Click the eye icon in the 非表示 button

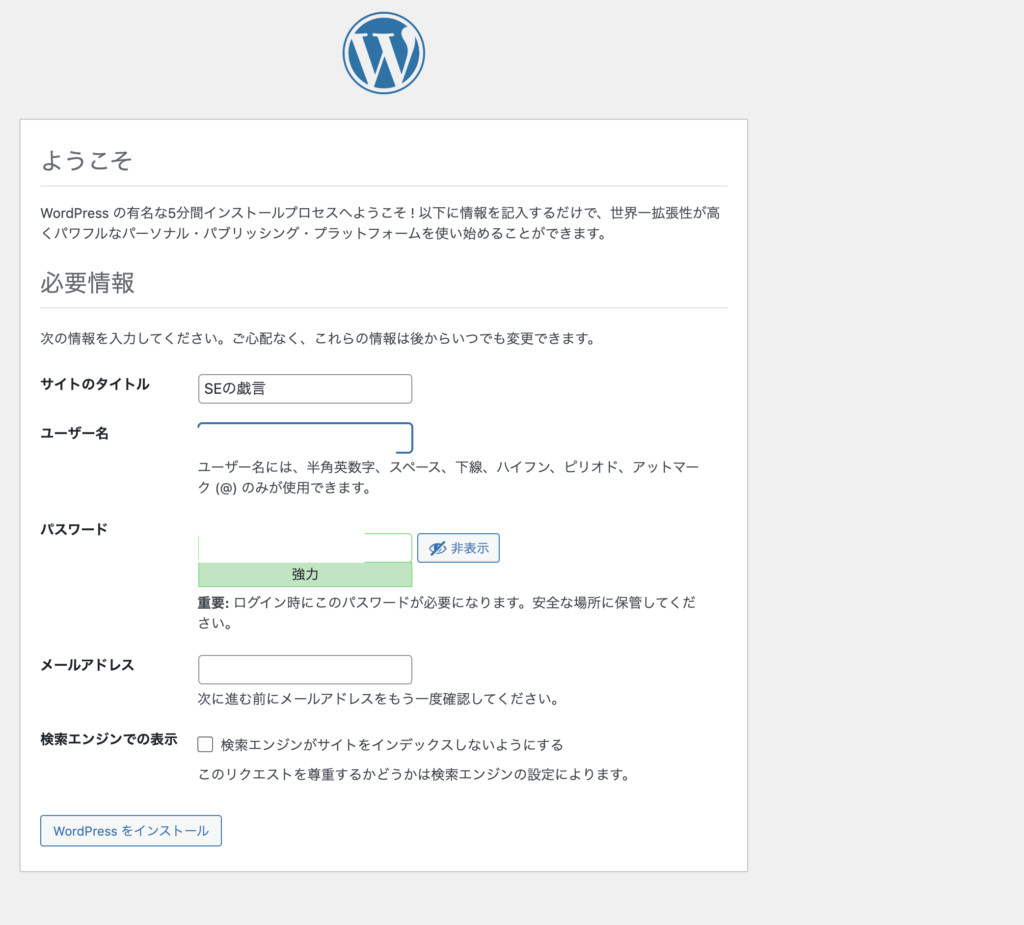[x=436, y=548]
